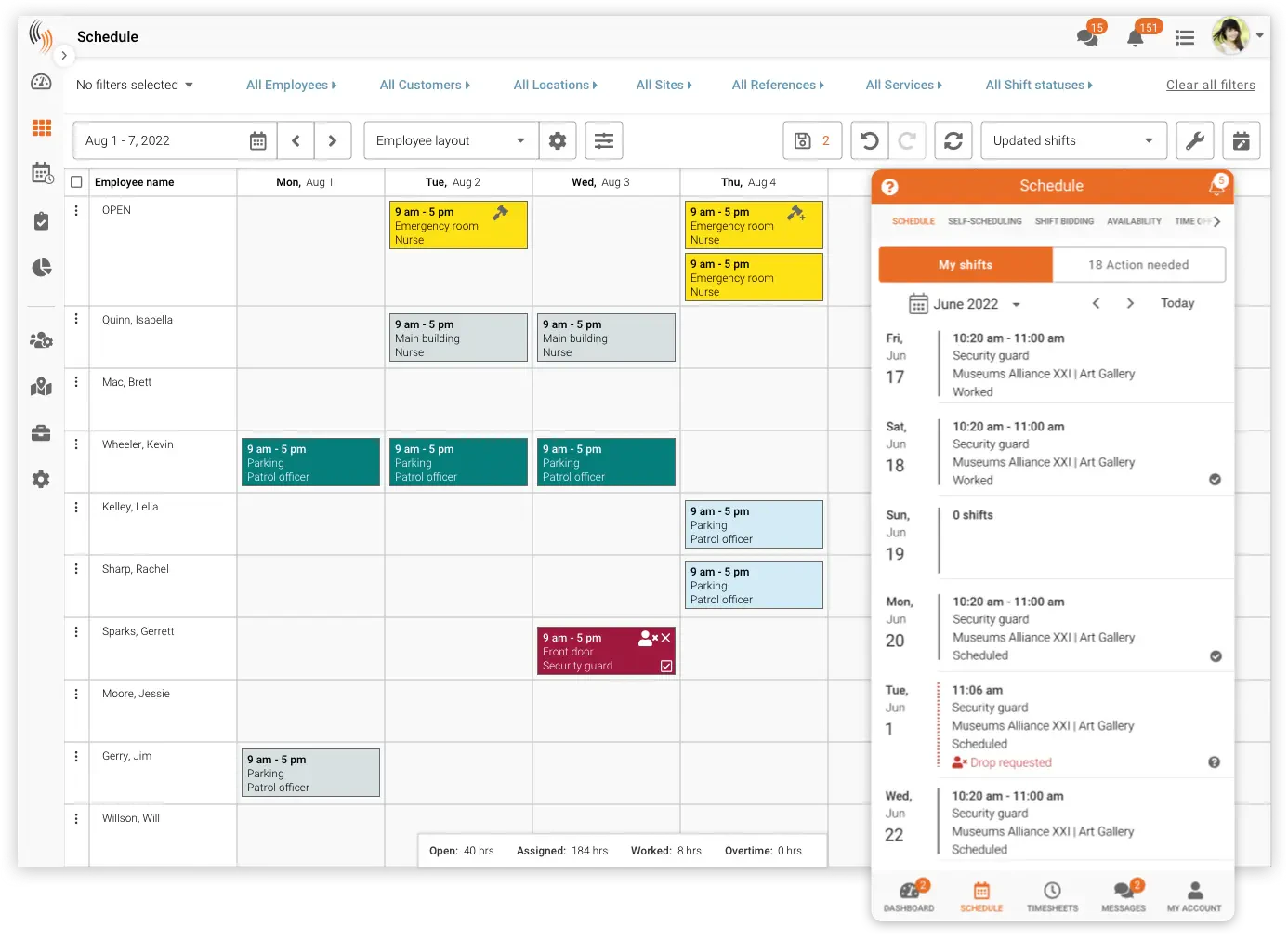Open the AVAILABILITY tab in the Schedule panel
This screenshot has height=940, width=1288.
[x=1134, y=221]
